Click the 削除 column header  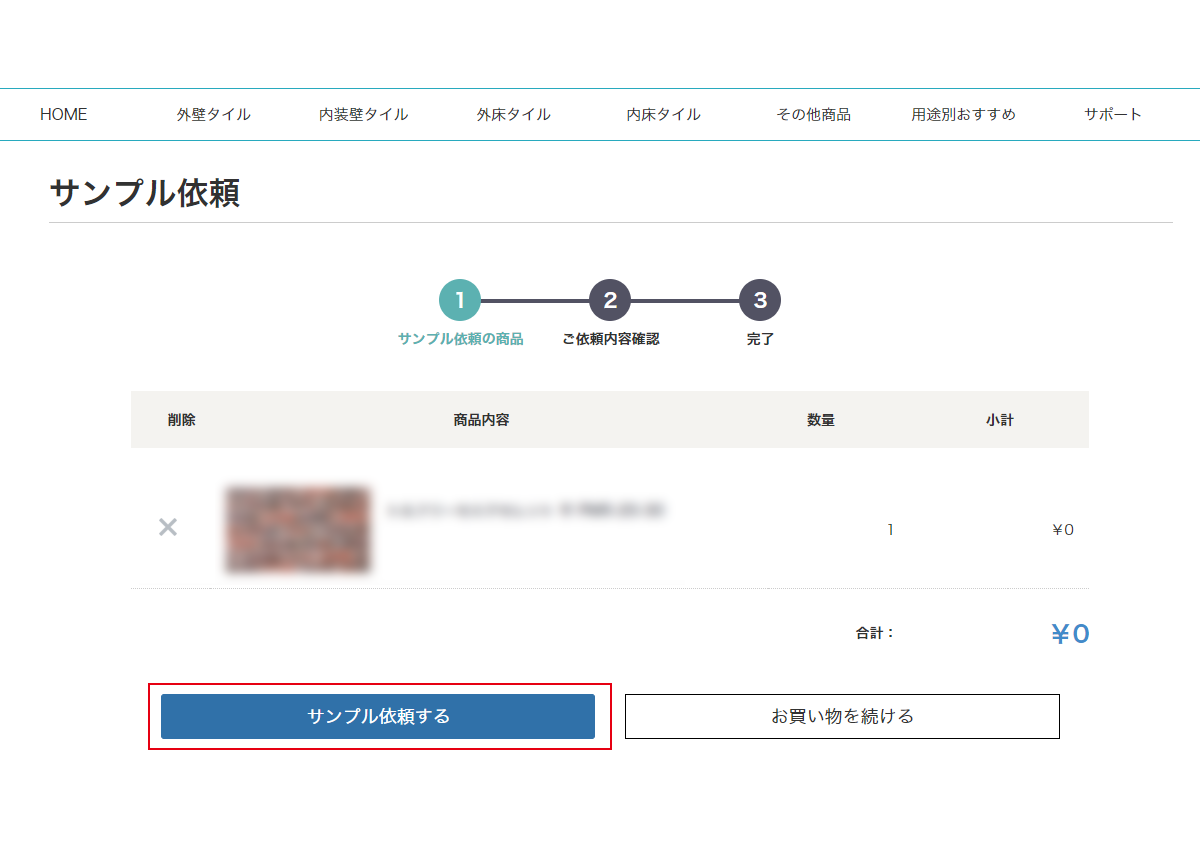tap(182, 420)
